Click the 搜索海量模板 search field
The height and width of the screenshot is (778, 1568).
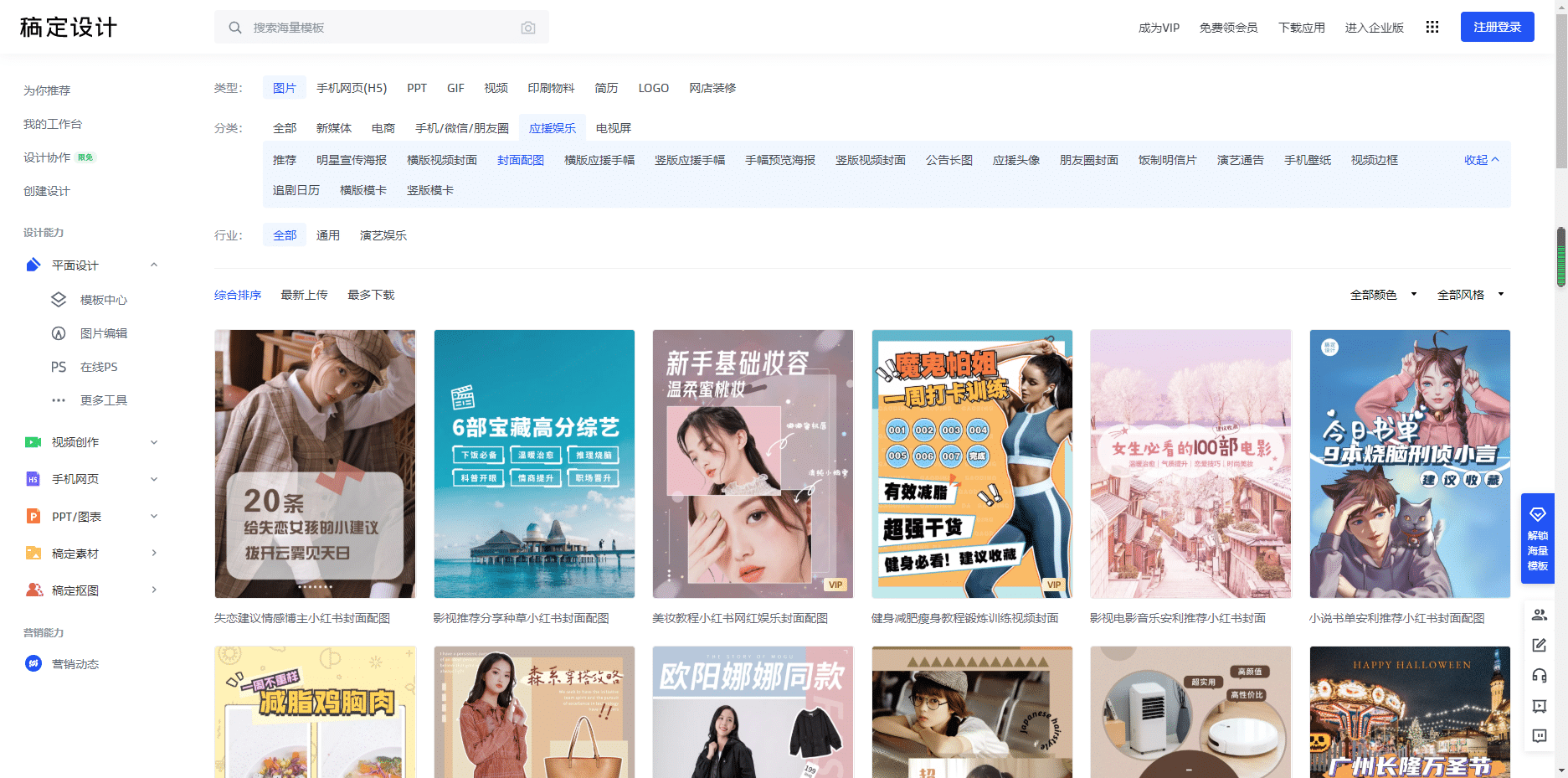click(382, 28)
